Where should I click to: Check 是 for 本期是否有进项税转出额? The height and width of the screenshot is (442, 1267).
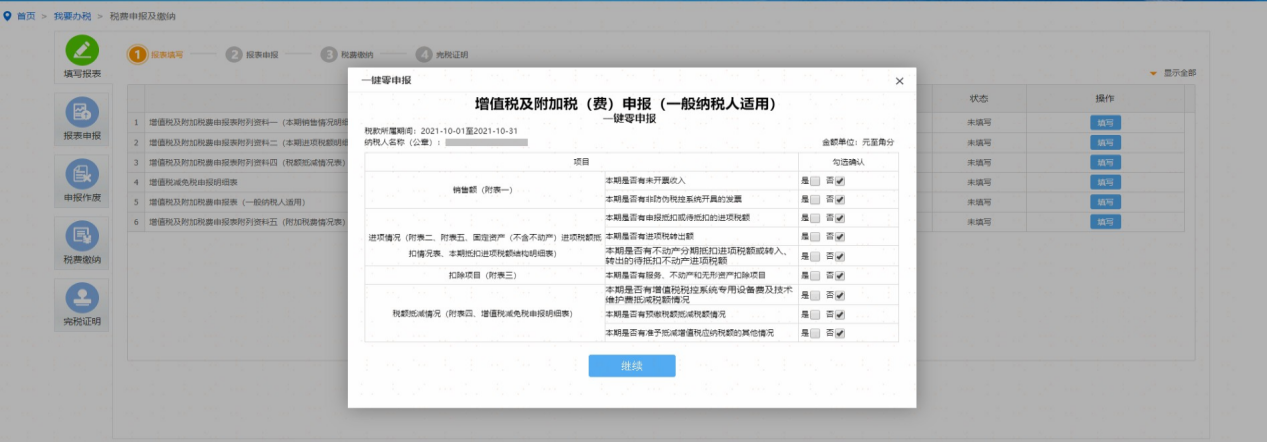(815, 236)
